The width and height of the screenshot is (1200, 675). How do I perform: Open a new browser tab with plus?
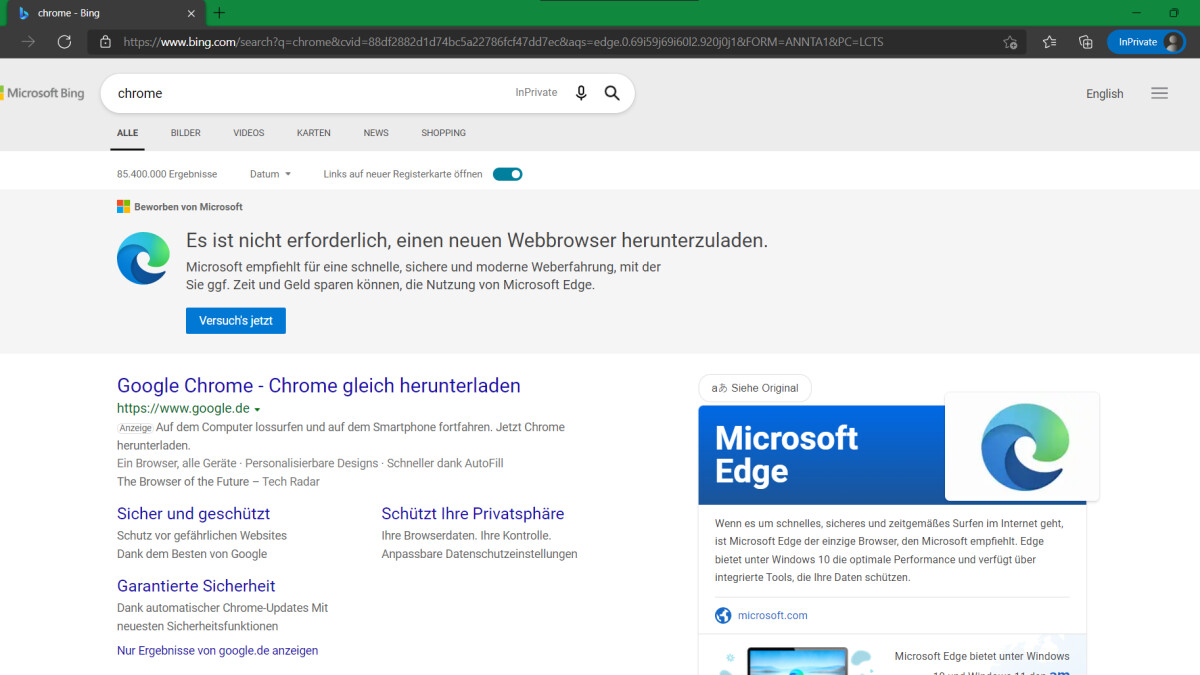click(219, 13)
